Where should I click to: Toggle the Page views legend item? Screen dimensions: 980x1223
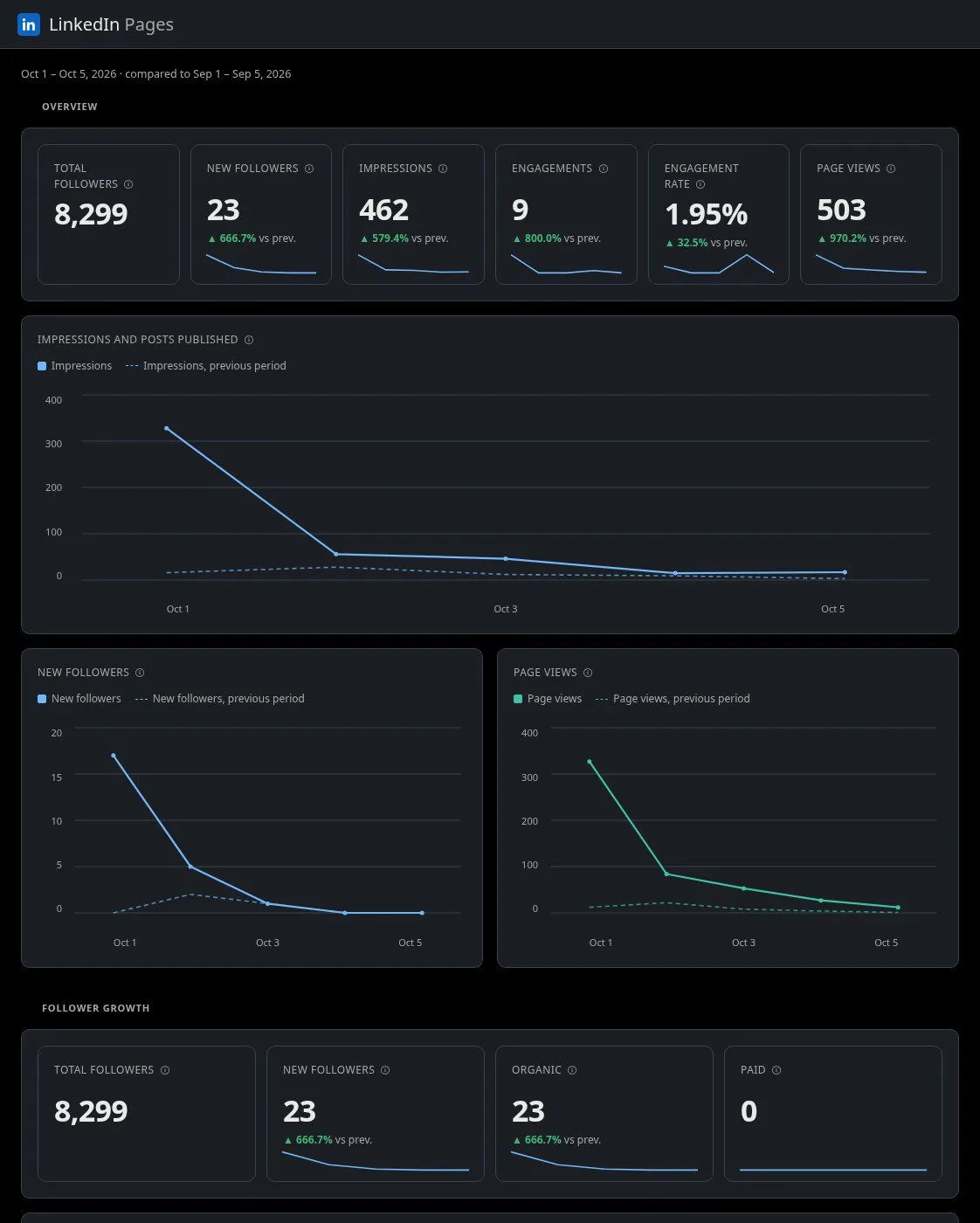(x=548, y=699)
